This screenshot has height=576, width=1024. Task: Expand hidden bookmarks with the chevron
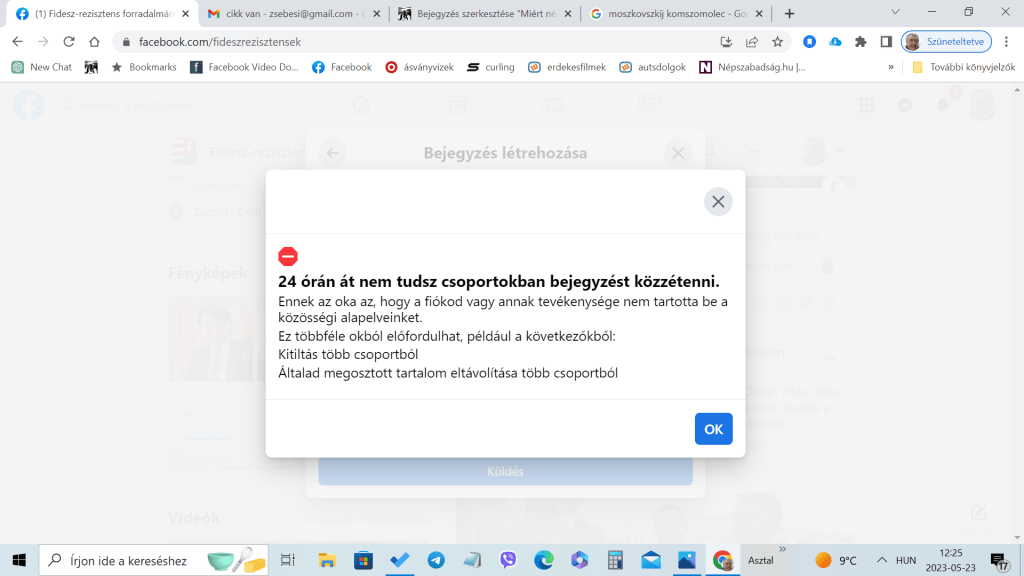(x=890, y=67)
